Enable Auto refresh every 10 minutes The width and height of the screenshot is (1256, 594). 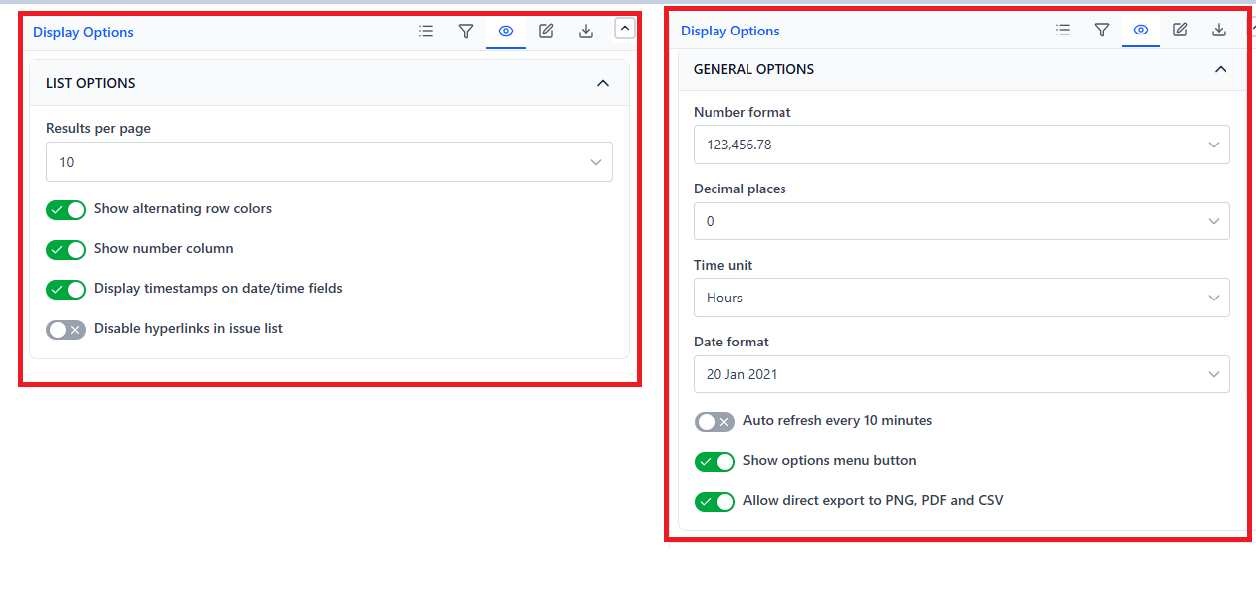[715, 421]
